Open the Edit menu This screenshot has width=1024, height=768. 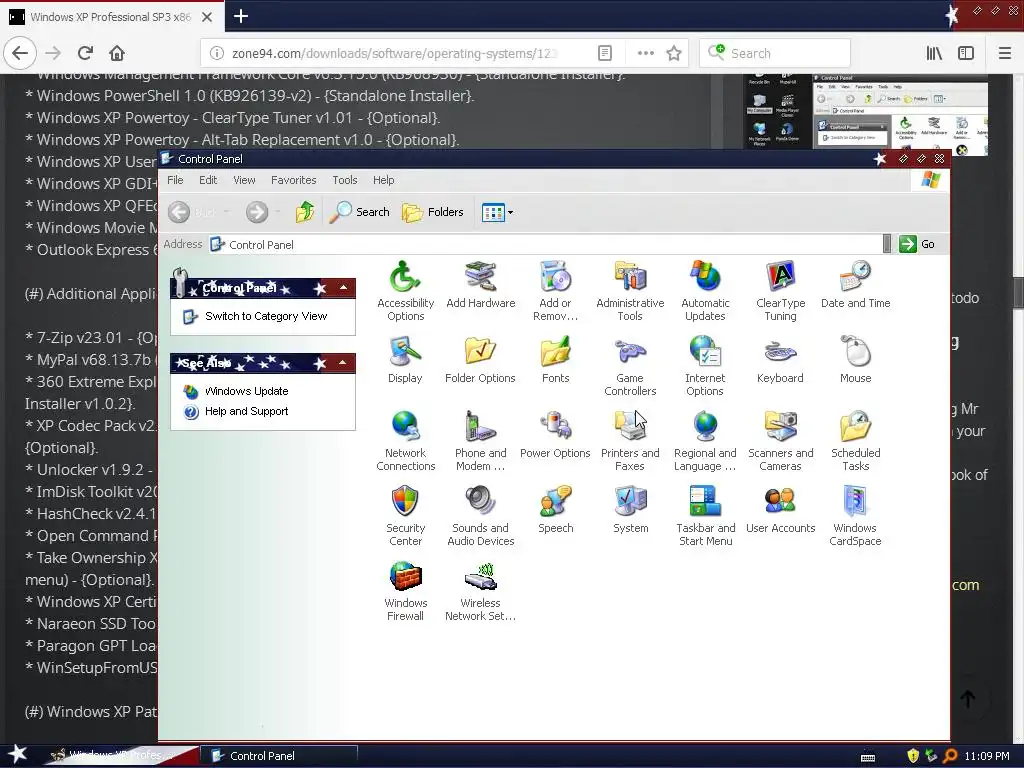[208, 180]
